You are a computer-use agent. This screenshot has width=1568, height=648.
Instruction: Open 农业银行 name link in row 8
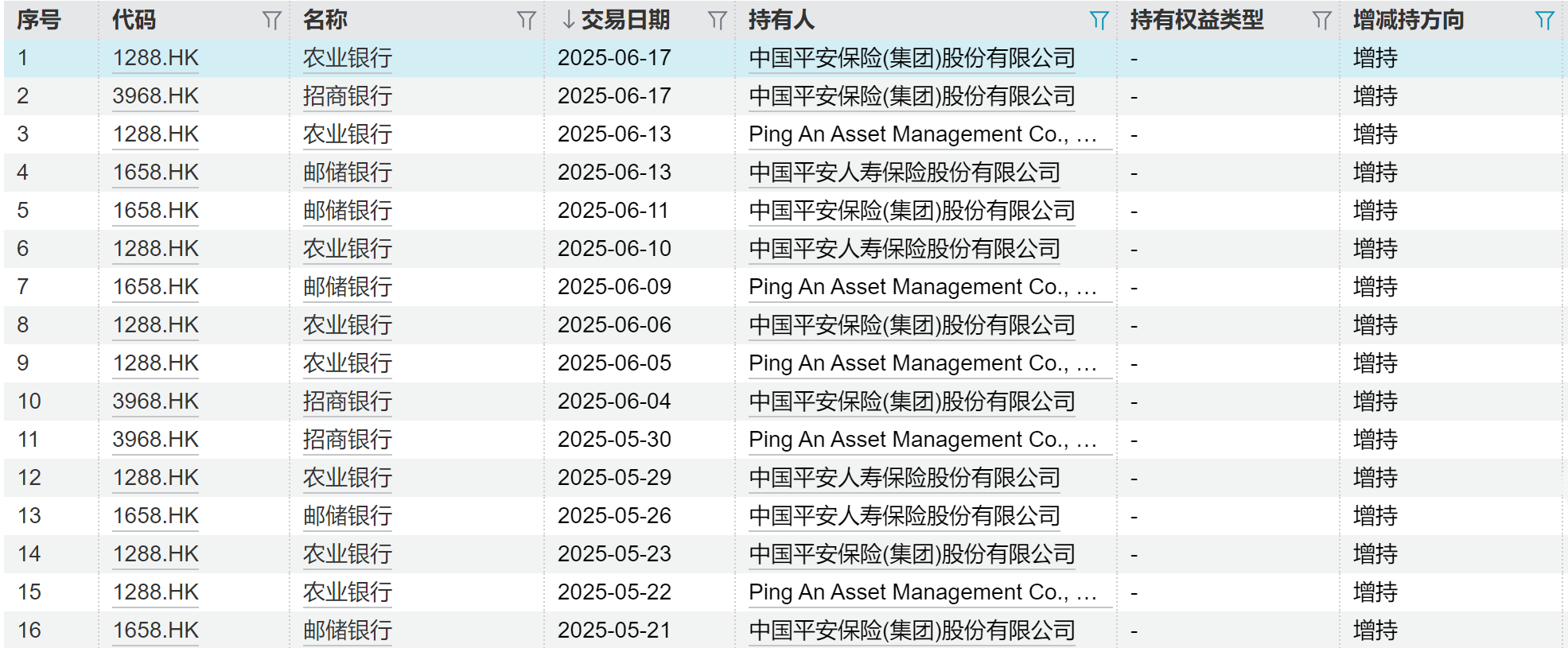pyautogui.click(x=348, y=325)
